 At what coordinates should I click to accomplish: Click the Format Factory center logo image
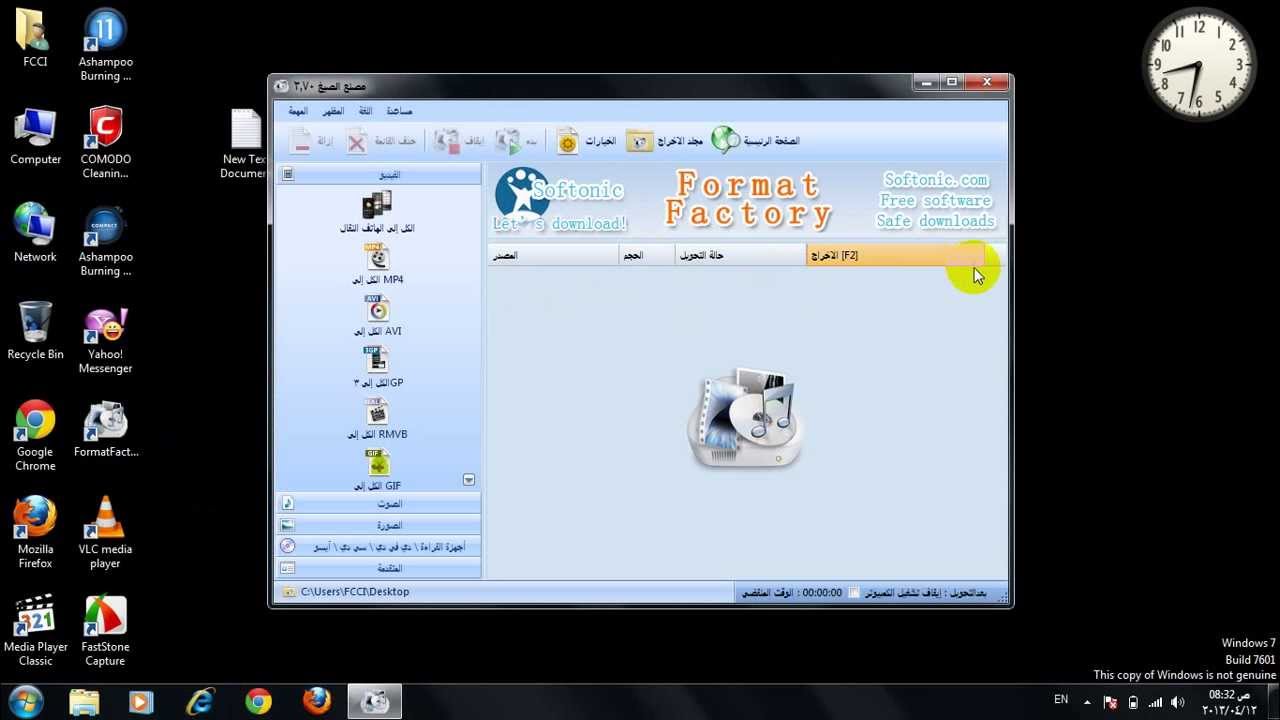point(746,418)
